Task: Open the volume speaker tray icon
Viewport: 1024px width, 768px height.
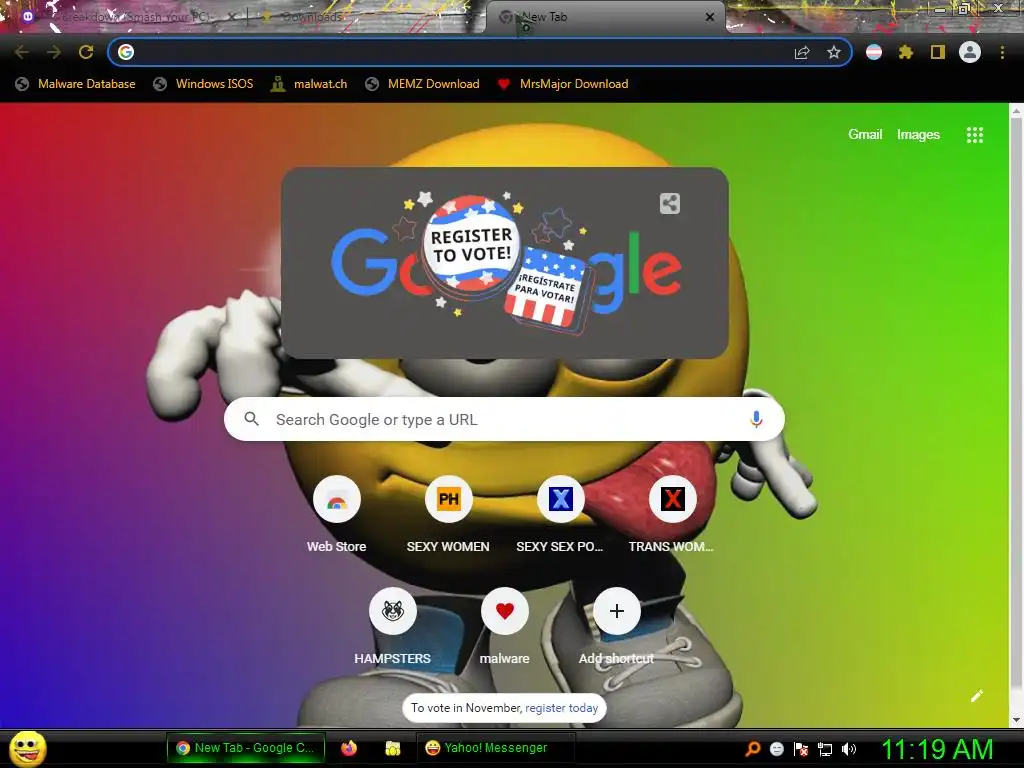Action: pyautogui.click(x=849, y=749)
